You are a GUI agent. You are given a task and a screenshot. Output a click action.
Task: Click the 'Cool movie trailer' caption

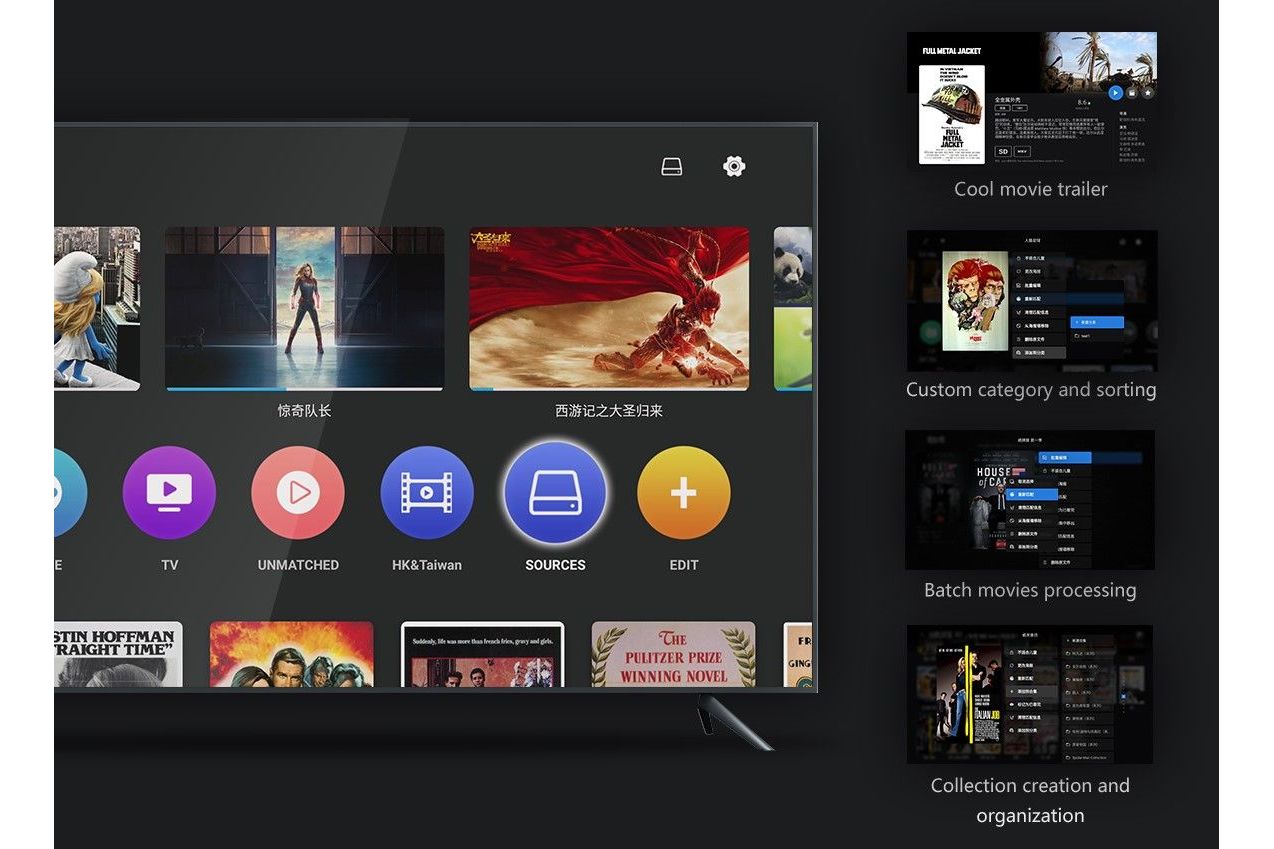pyautogui.click(x=1031, y=189)
